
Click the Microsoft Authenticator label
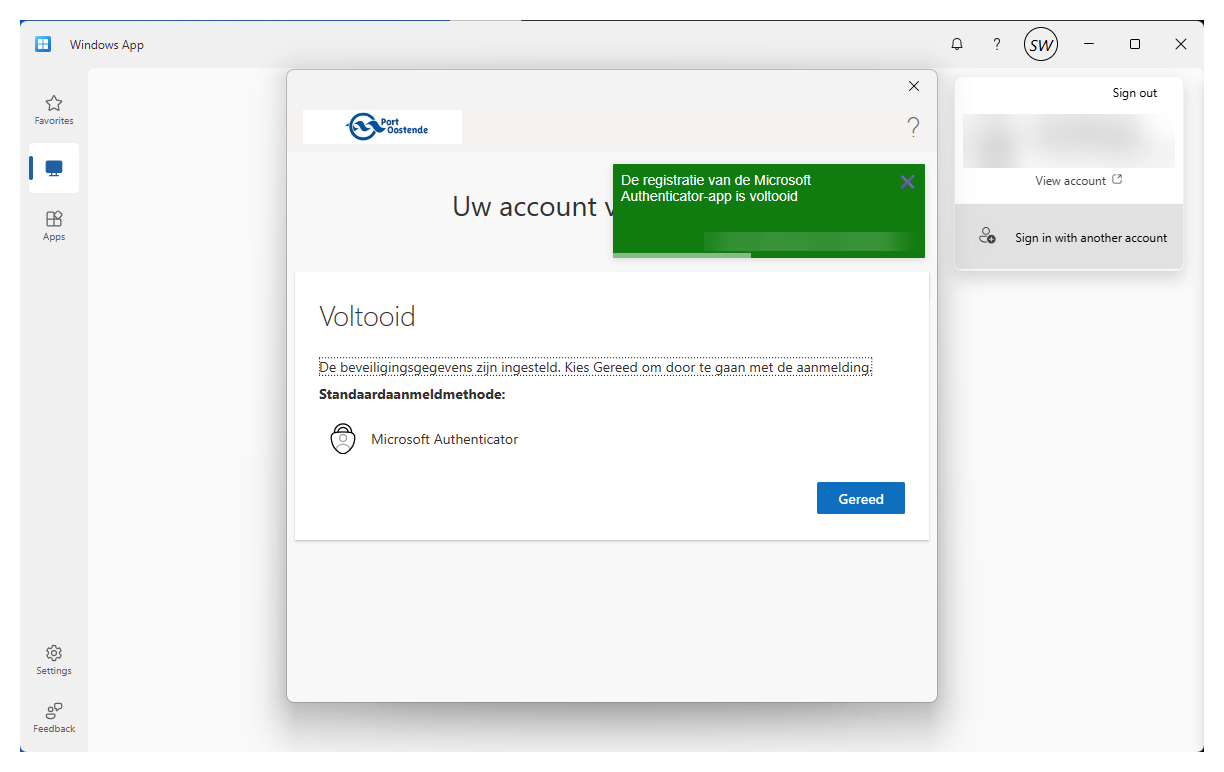coord(444,439)
